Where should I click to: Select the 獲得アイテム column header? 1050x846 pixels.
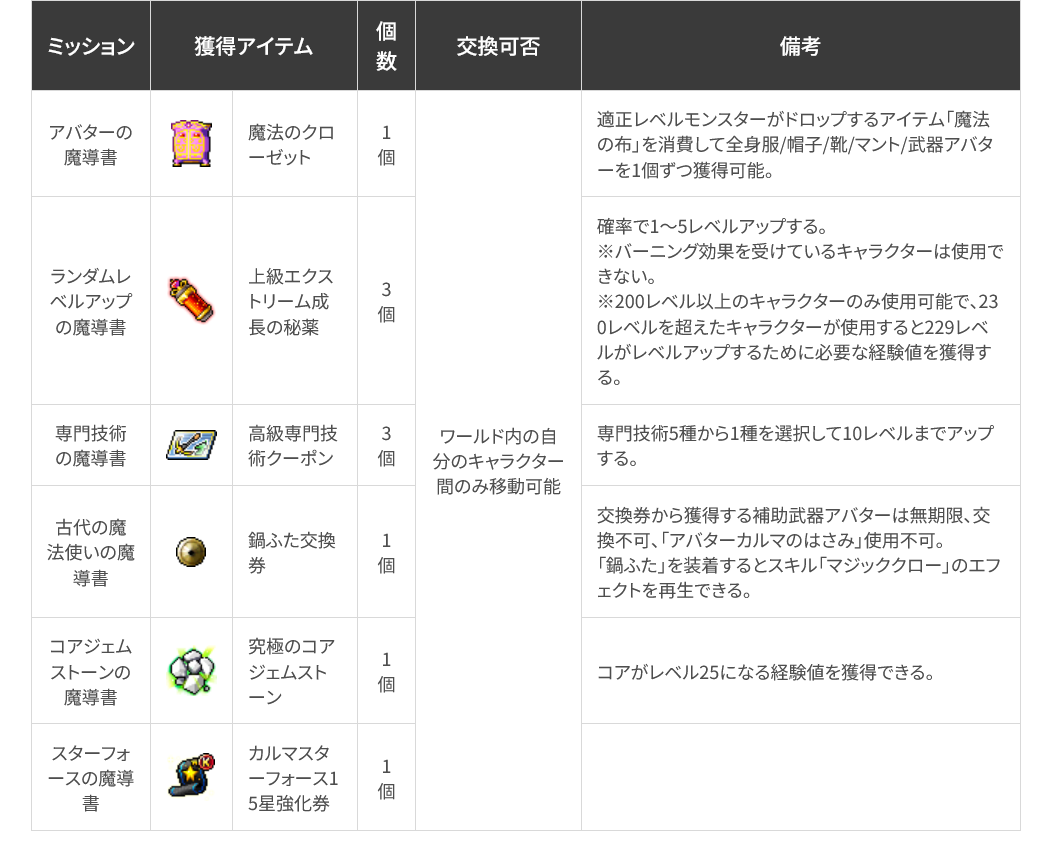[x=254, y=46]
